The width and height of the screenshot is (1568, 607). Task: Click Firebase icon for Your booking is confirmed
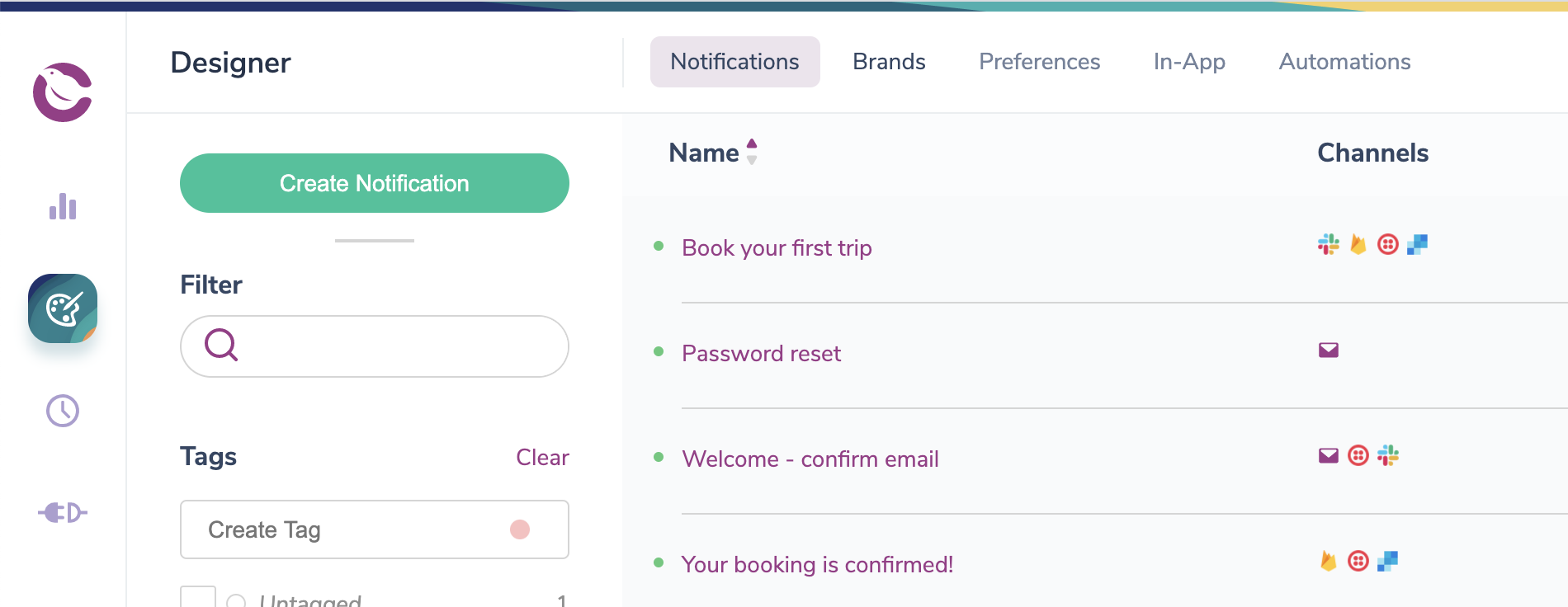tap(1329, 562)
